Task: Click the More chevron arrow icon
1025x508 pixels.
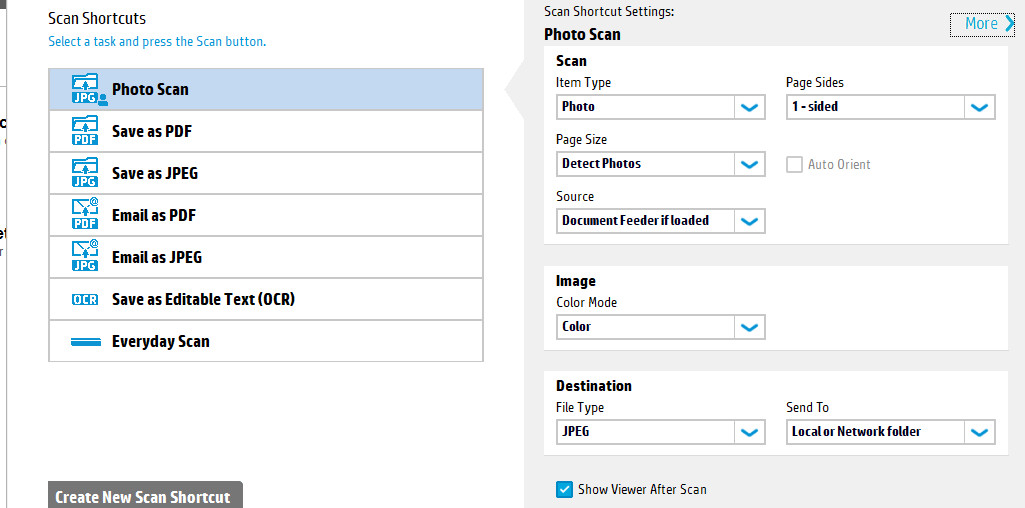Action: (x=1009, y=24)
